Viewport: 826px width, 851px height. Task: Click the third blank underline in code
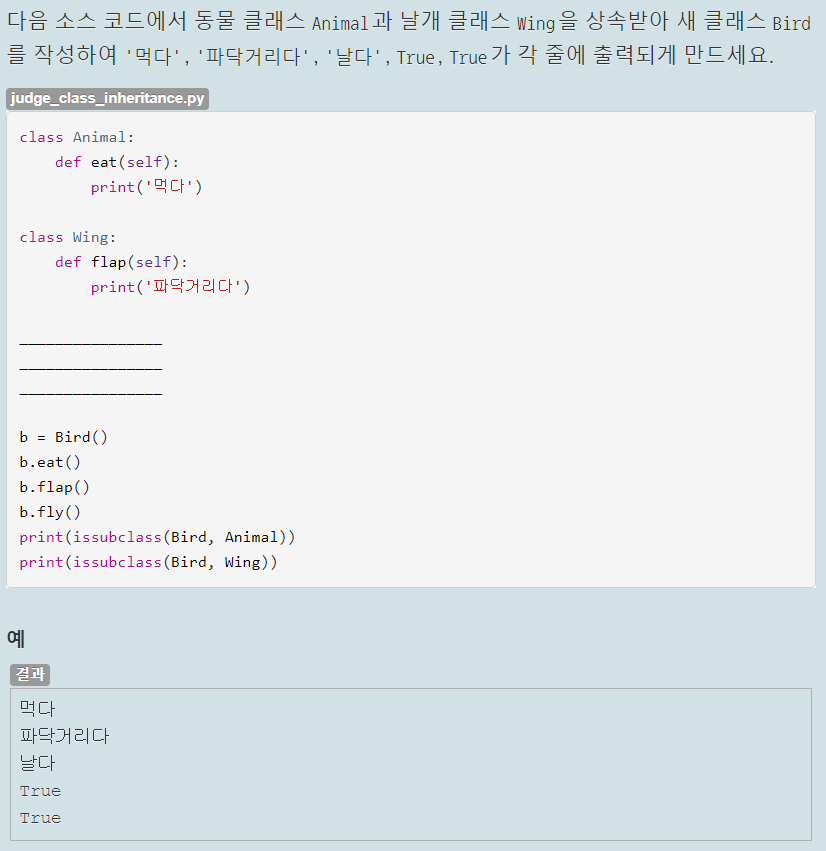pyautogui.click(x=91, y=394)
